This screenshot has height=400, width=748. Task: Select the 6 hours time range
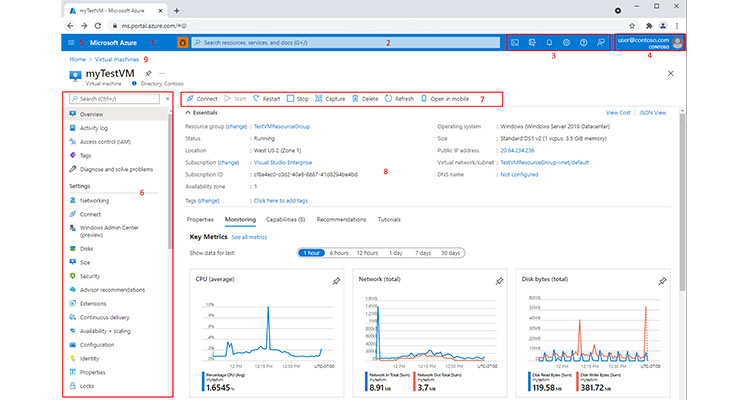click(x=339, y=253)
